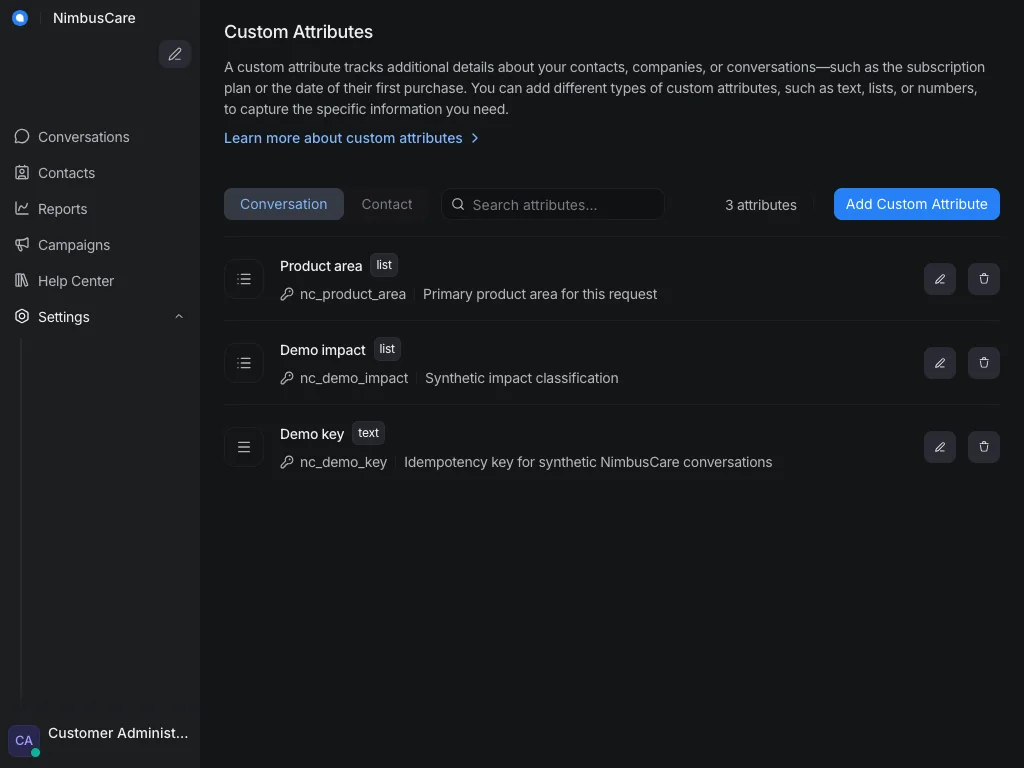Click the NimbusCare logo icon
Image resolution: width=1024 pixels, height=768 pixels.
coord(20,18)
